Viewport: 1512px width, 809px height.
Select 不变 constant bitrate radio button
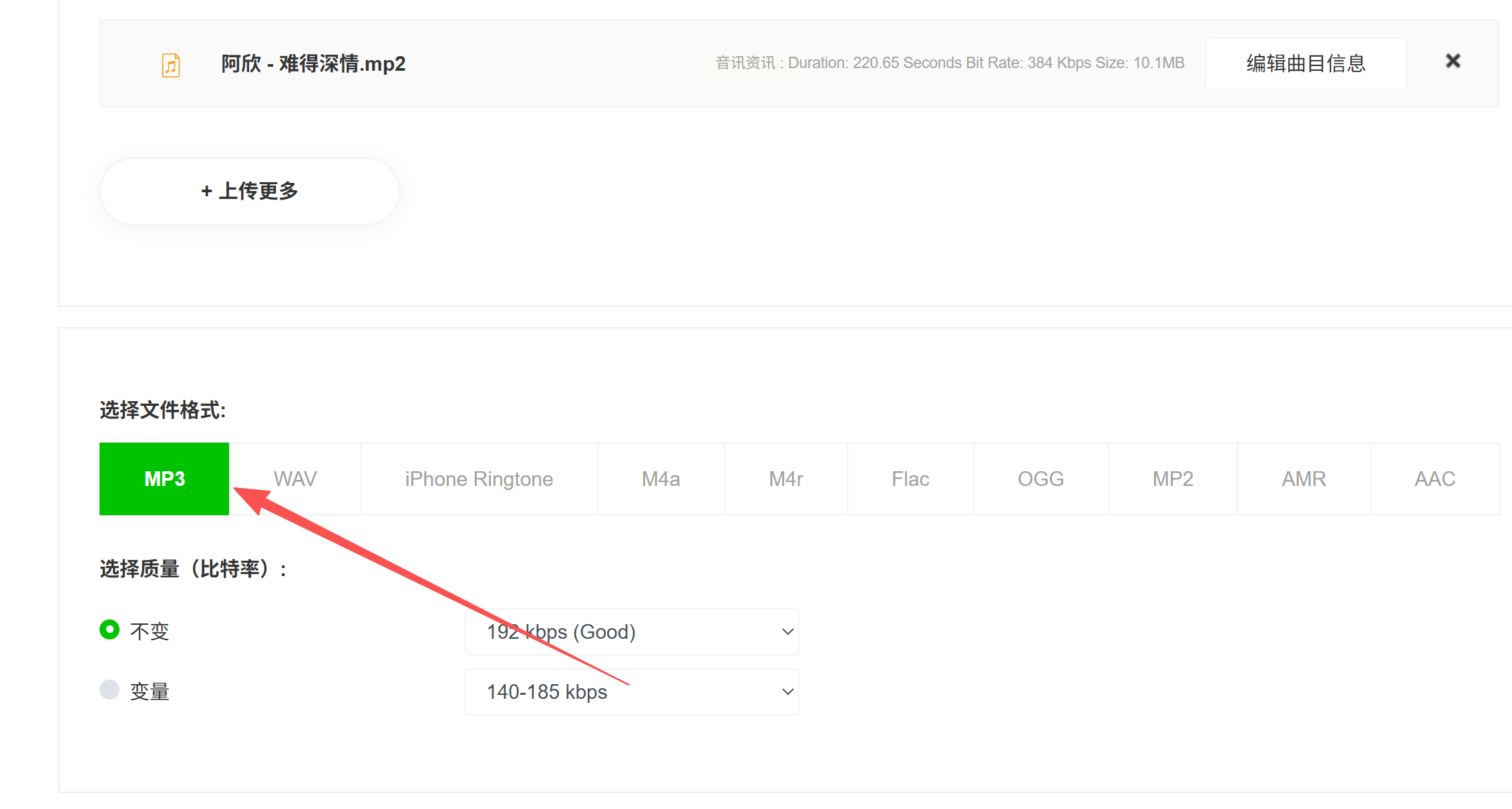tap(110, 629)
